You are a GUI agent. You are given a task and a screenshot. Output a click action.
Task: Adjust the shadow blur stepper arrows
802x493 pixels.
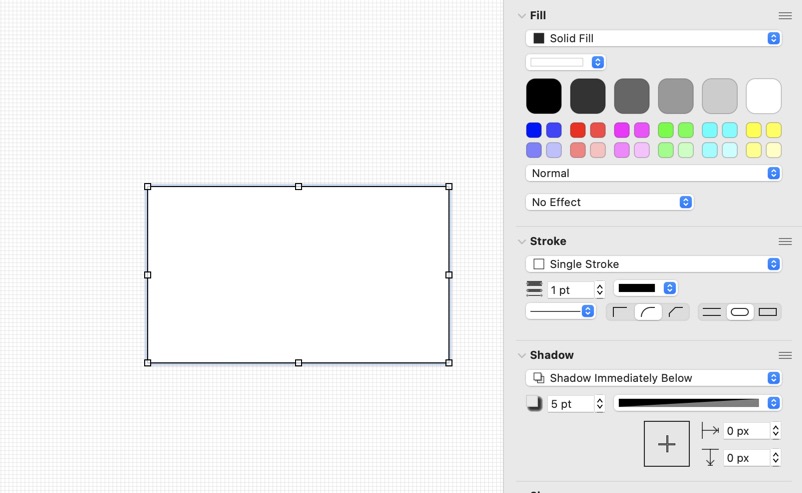click(x=599, y=404)
